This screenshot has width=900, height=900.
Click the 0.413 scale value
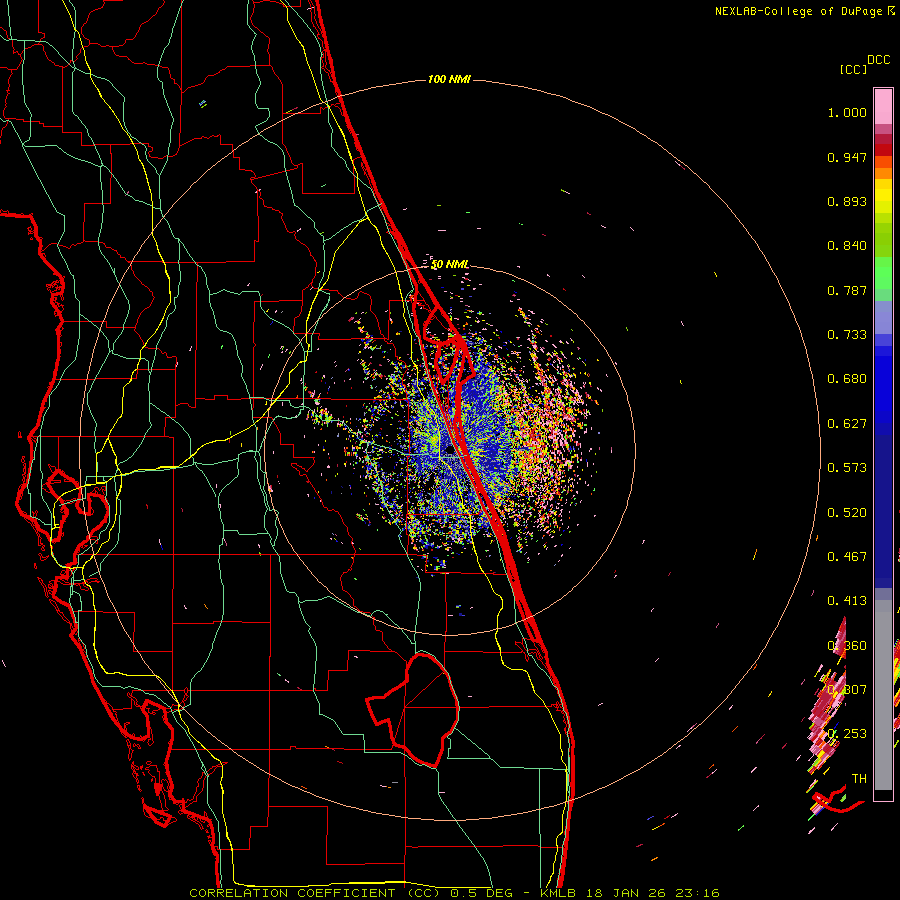(847, 601)
